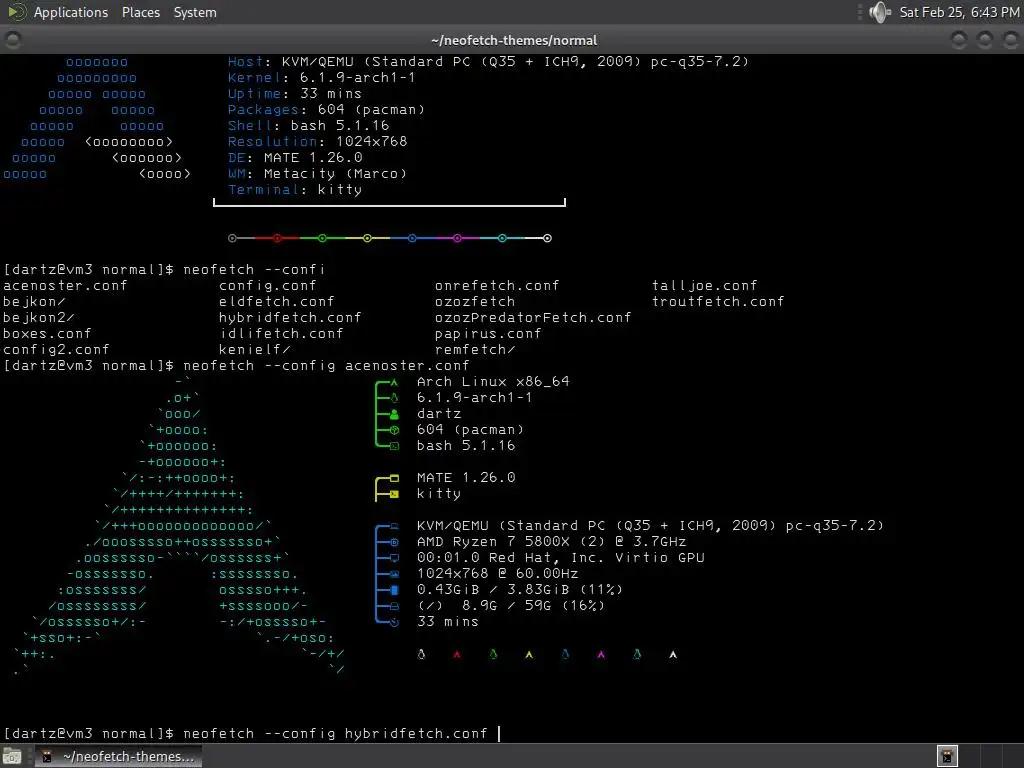Click the hybridfetch.conf file name in the listing
This screenshot has width=1024, height=768.
coord(290,317)
